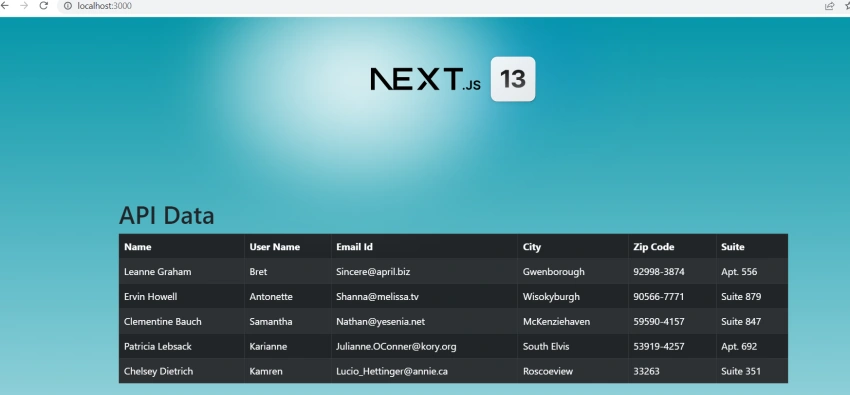
Task: Click the Sincere@april.biz email cell
Action: 424,271
